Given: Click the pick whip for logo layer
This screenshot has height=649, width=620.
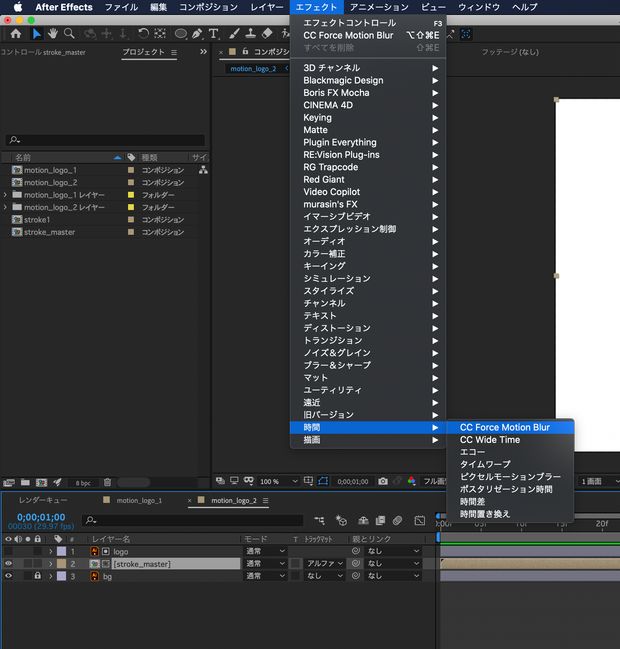Looking at the screenshot, I should click(356, 551).
